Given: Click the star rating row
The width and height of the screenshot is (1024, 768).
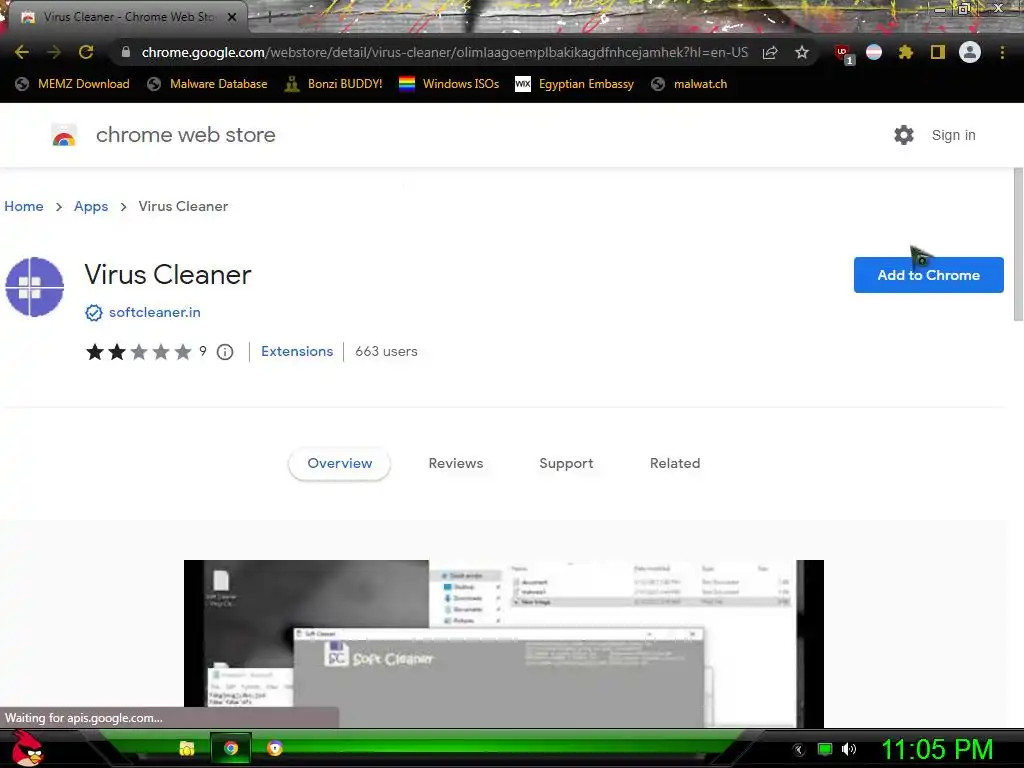Looking at the screenshot, I should click(138, 352).
